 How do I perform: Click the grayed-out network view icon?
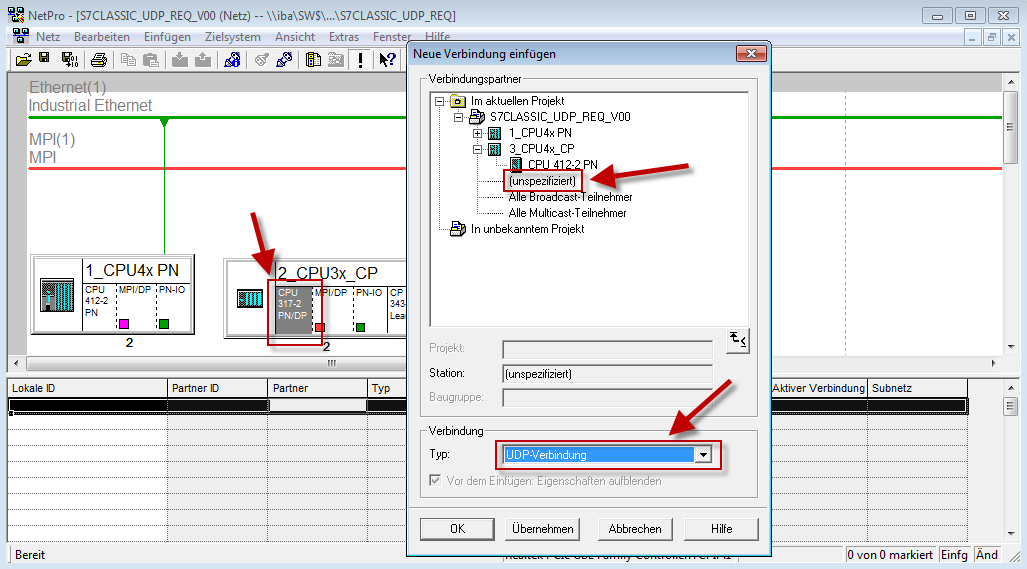(335, 60)
